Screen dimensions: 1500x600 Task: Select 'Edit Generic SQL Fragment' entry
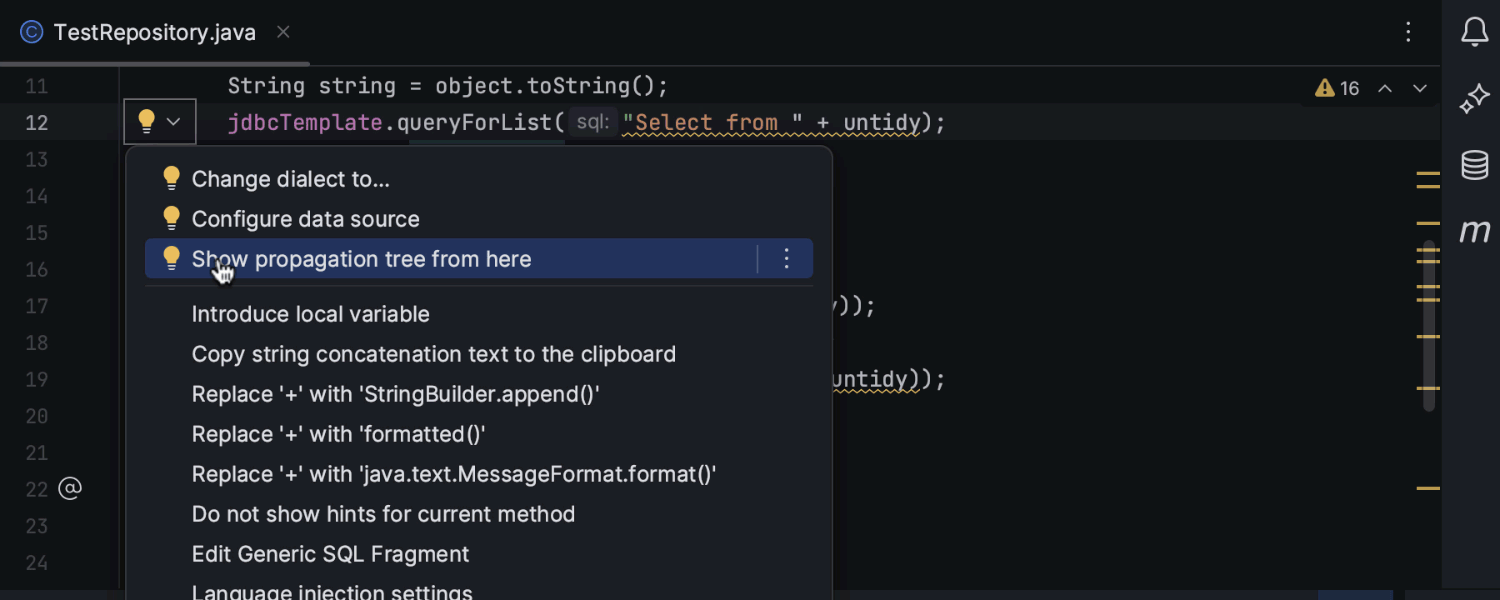pos(330,554)
